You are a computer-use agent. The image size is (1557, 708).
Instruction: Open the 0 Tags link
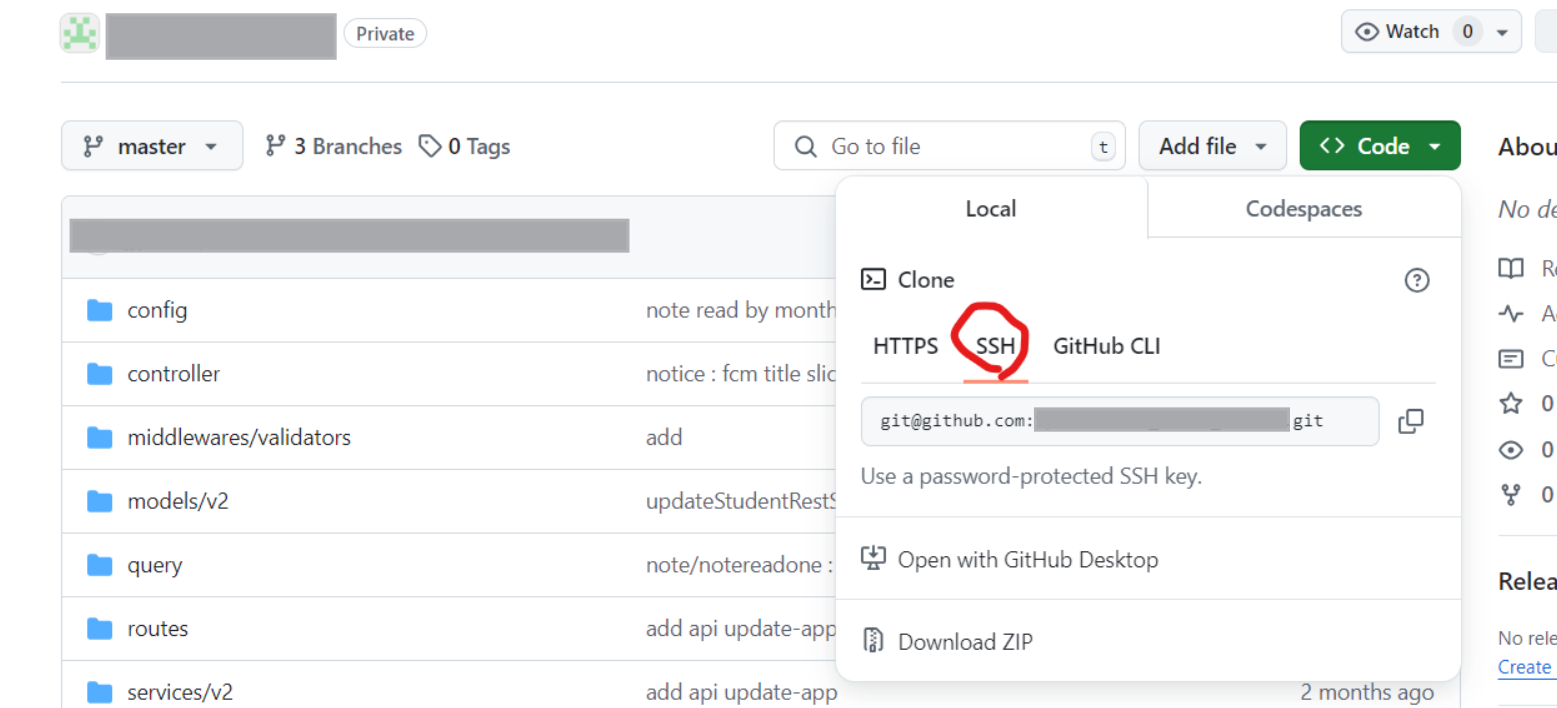464,146
